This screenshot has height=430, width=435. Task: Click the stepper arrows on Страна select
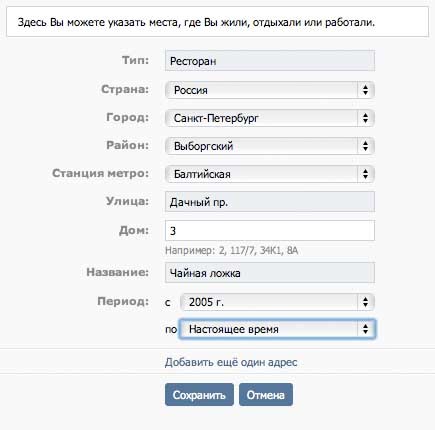pyautogui.click(x=366, y=90)
